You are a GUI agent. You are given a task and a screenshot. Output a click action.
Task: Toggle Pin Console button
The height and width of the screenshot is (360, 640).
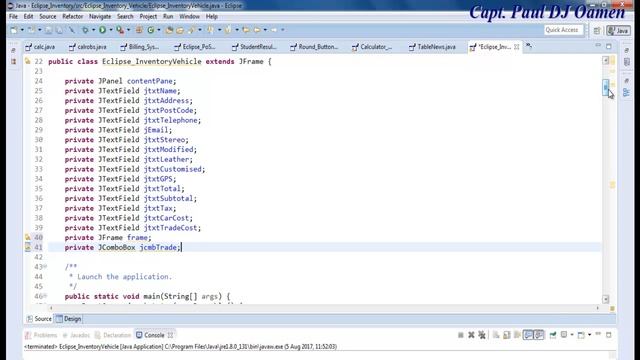pos(553,335)
